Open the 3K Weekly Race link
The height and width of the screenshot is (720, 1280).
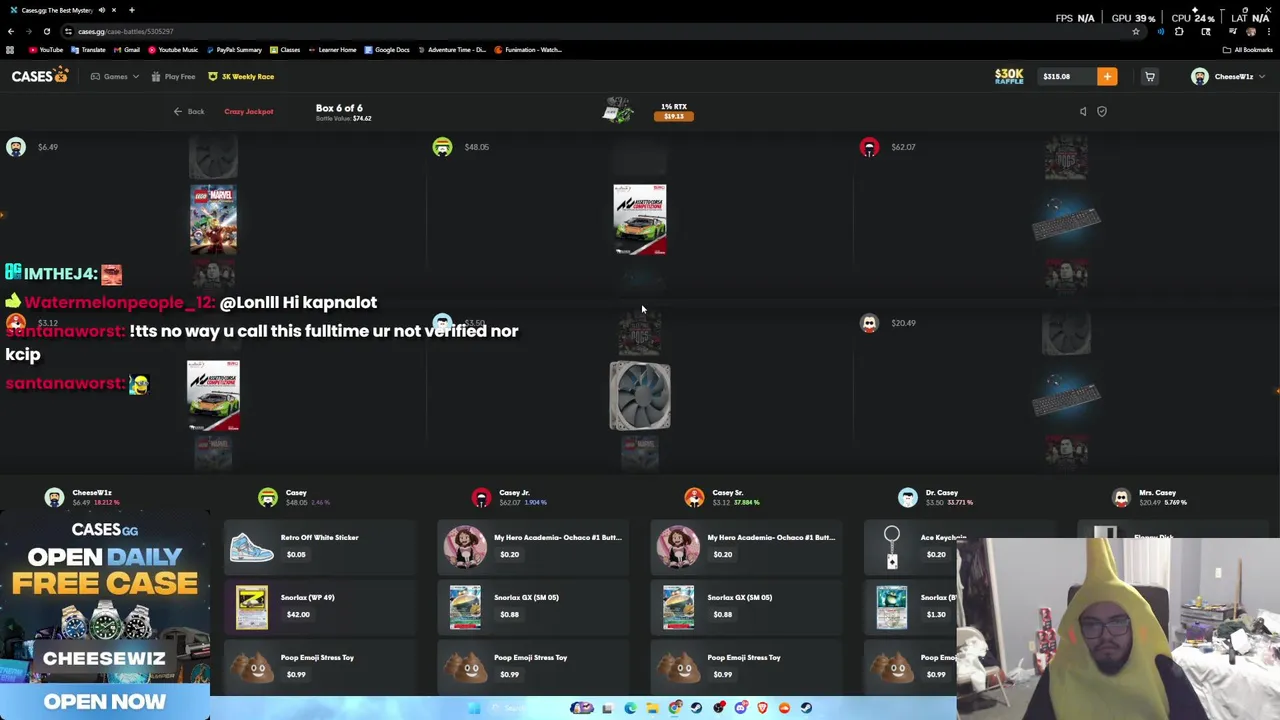click(x=241, y=76)
